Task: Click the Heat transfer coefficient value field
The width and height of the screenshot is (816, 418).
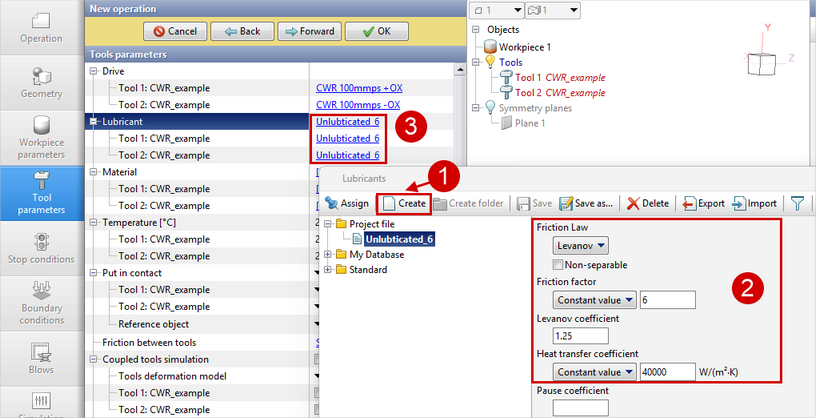Action: pyautogui.click(x=668, y=371)
